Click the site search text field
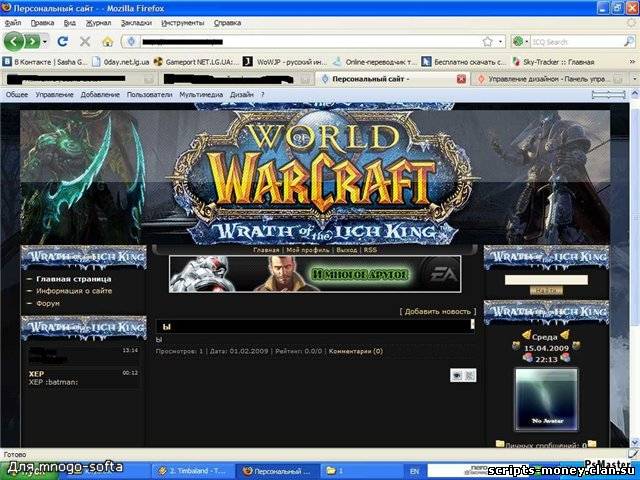This screenshot has width=640, height=480. 545,277
